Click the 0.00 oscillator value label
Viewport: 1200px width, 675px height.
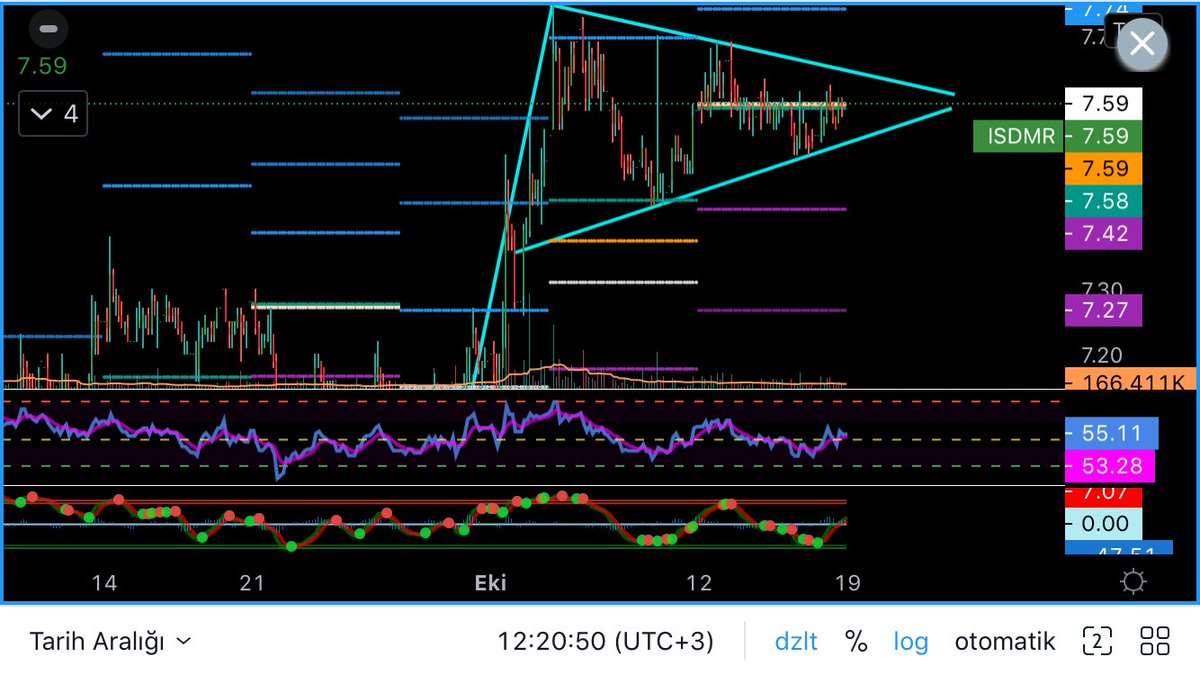point(1104,524)
